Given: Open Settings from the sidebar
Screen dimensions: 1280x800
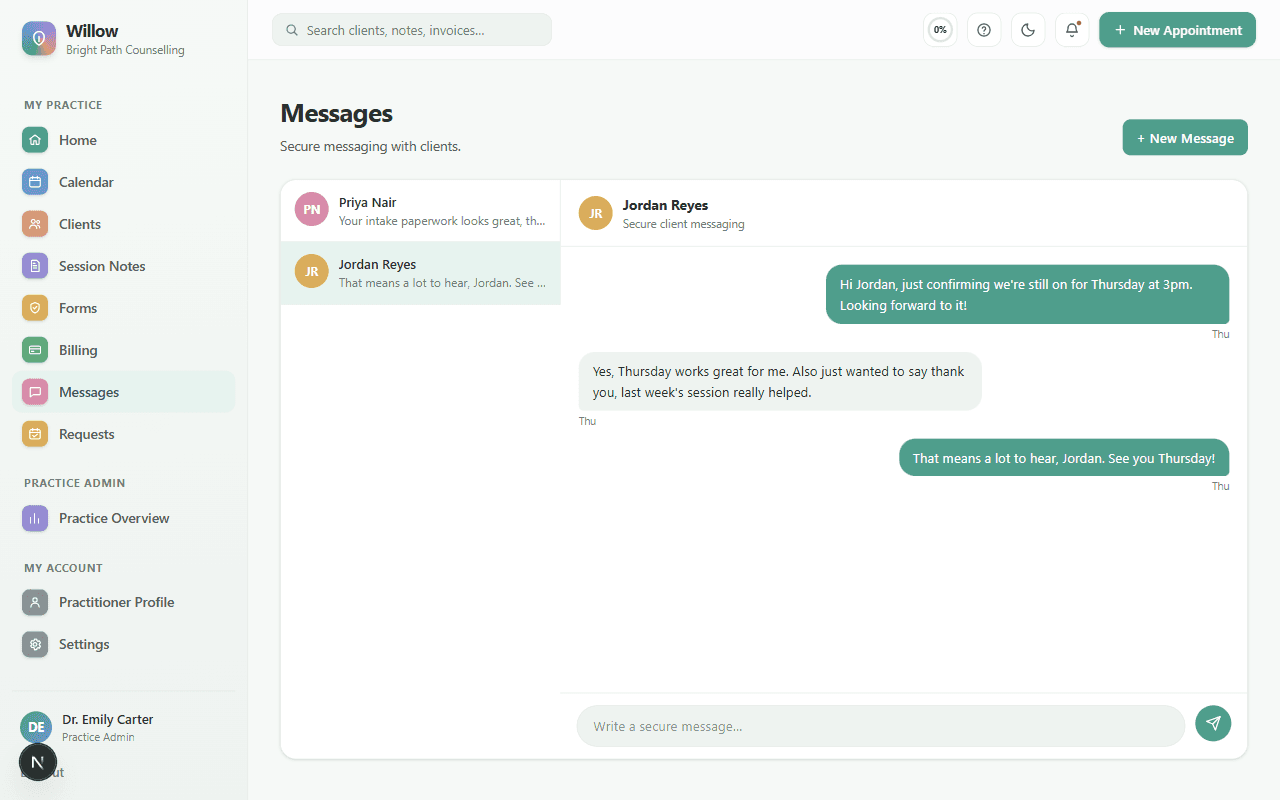Looking at the screenshot, I should (x=124, y=644).
